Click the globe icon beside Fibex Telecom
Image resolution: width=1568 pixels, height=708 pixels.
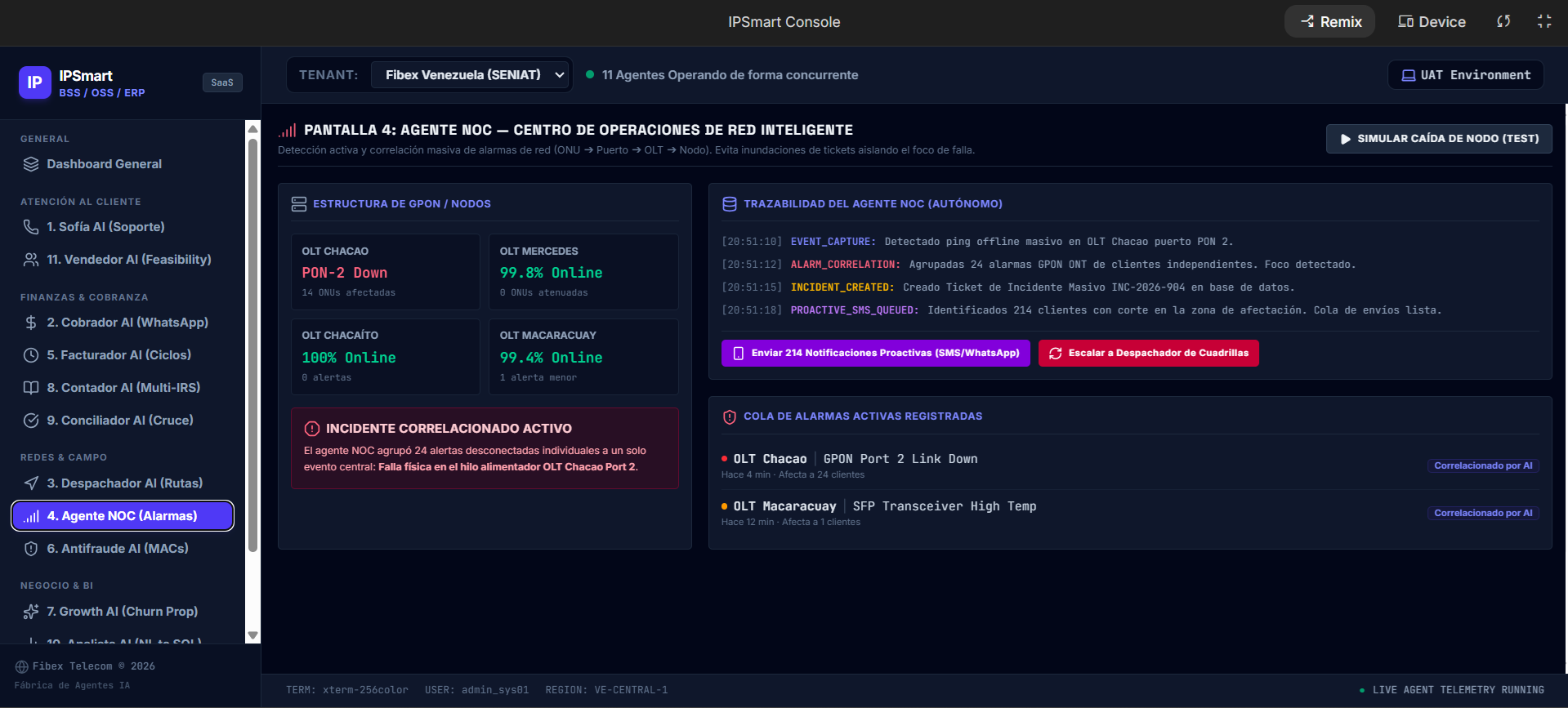22,666
